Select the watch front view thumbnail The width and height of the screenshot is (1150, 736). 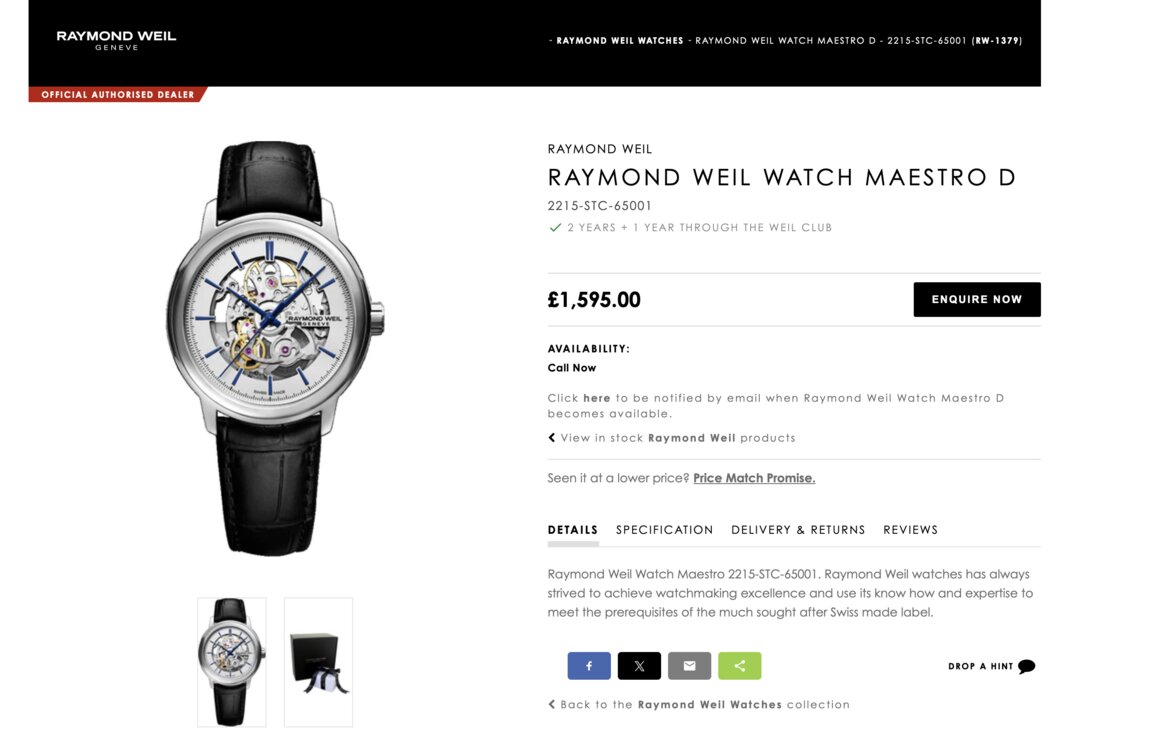click(232, 662)
